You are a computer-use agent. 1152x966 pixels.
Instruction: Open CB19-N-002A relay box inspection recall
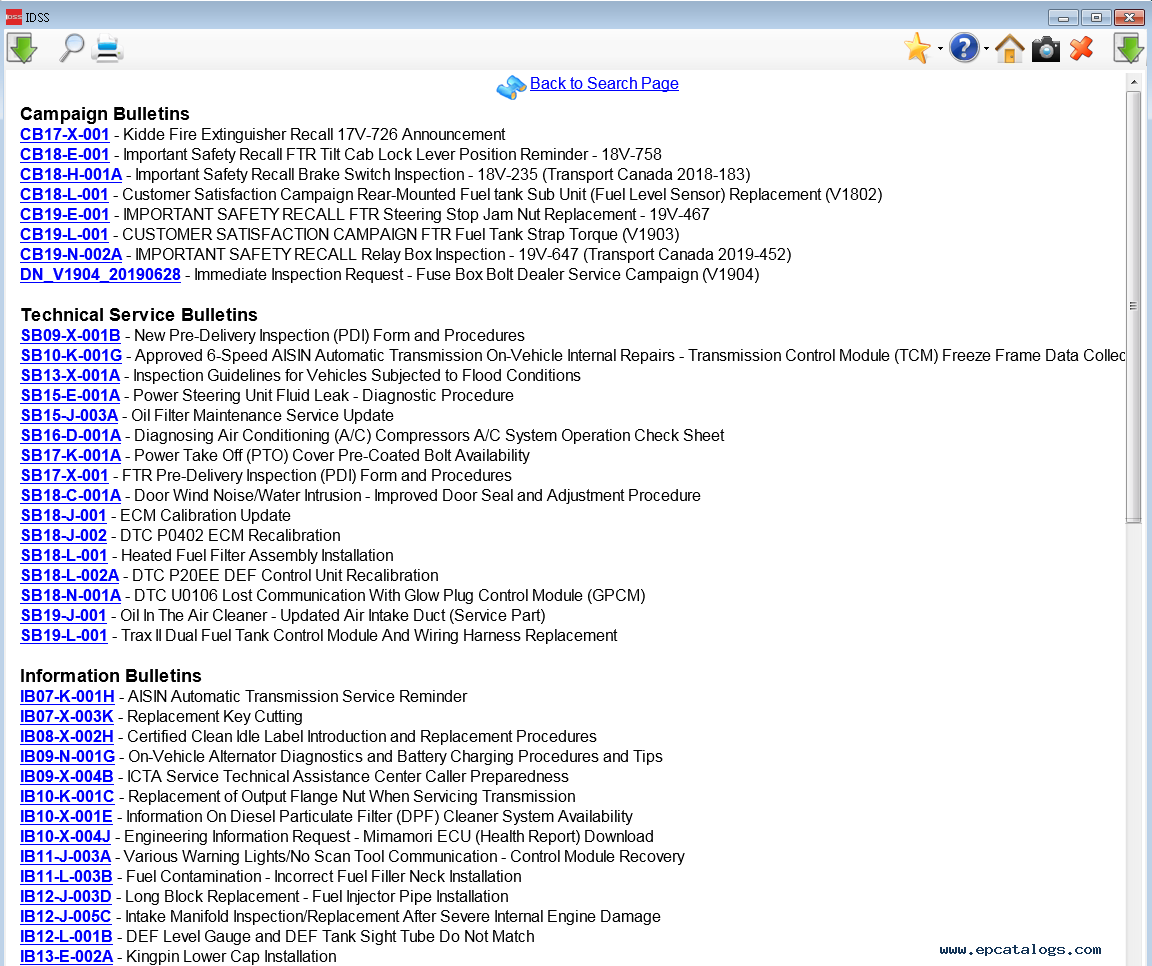tap(71, 254)
